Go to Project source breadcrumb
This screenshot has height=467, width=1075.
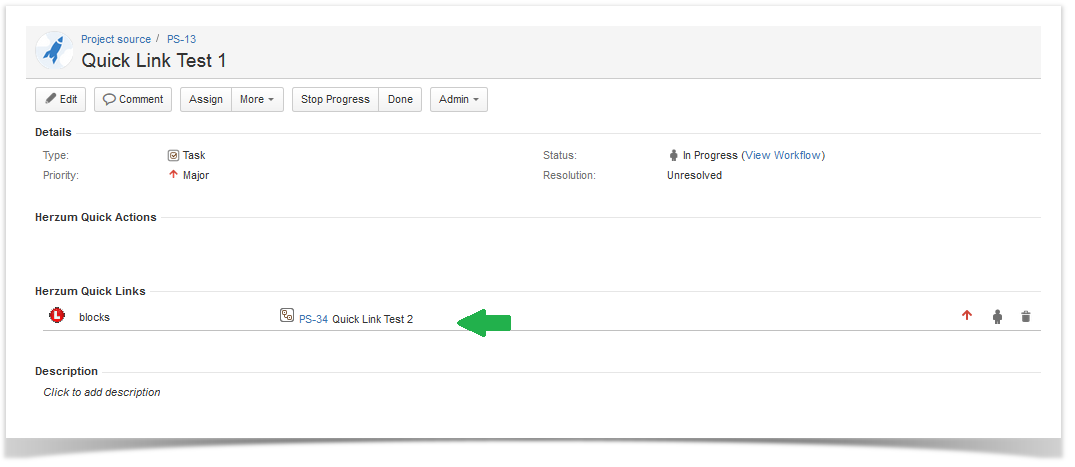(116, 40)
